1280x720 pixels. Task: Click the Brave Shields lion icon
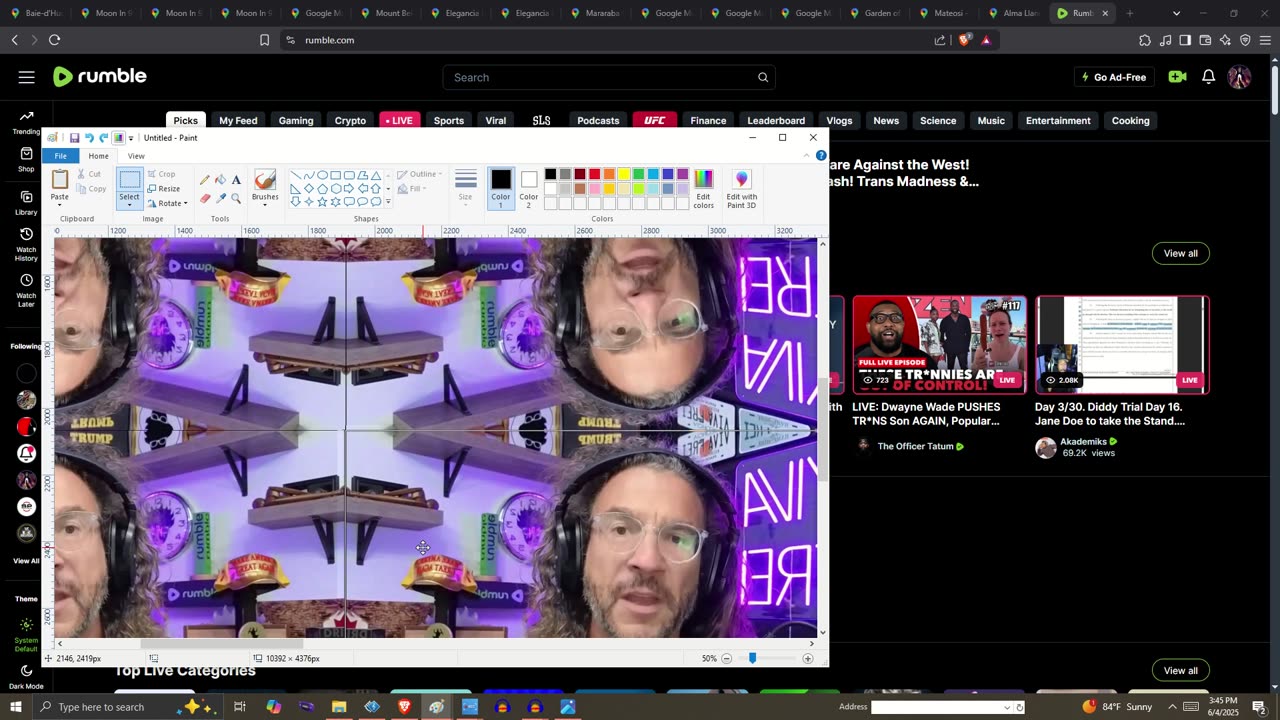(x=964, y=40)
